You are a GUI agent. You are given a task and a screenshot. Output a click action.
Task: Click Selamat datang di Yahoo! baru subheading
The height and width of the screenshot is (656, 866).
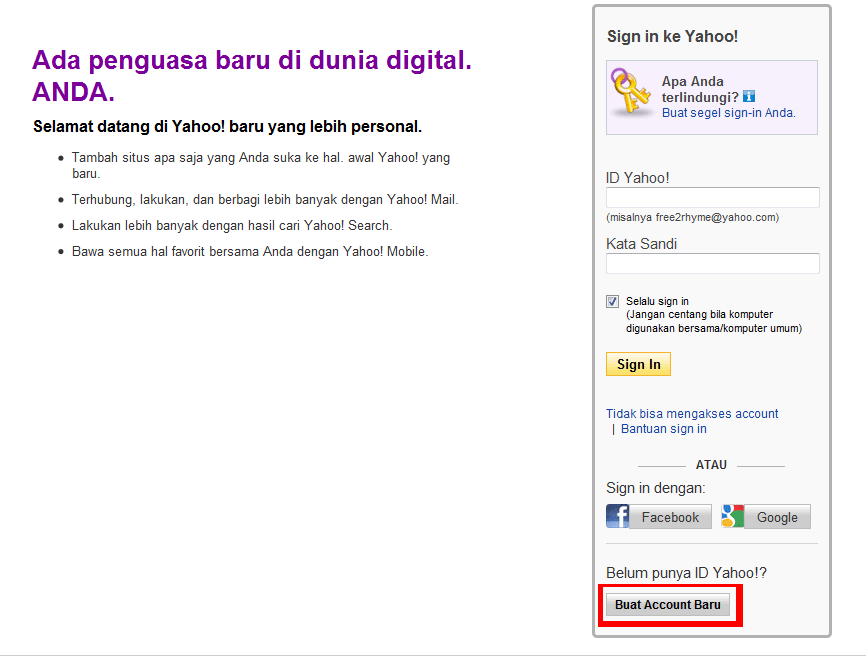pos(227,126)
